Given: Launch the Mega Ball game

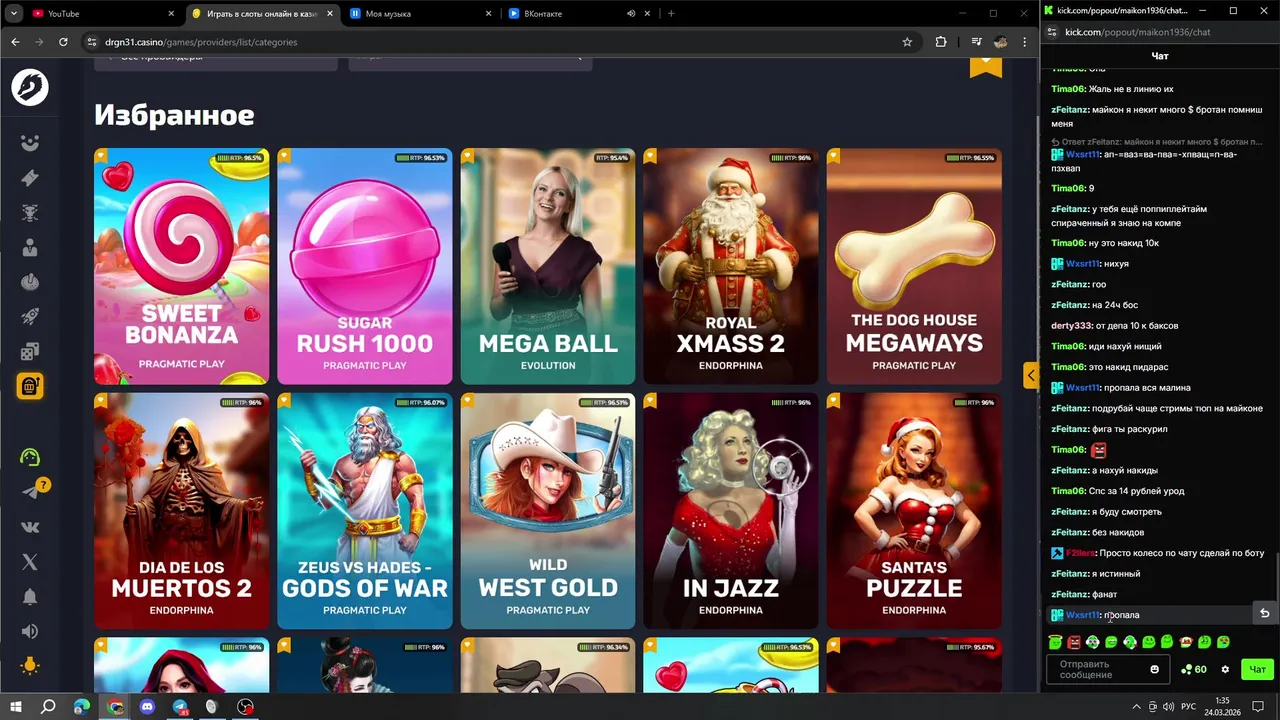Looking at the screenshot, I should point(548,266).
